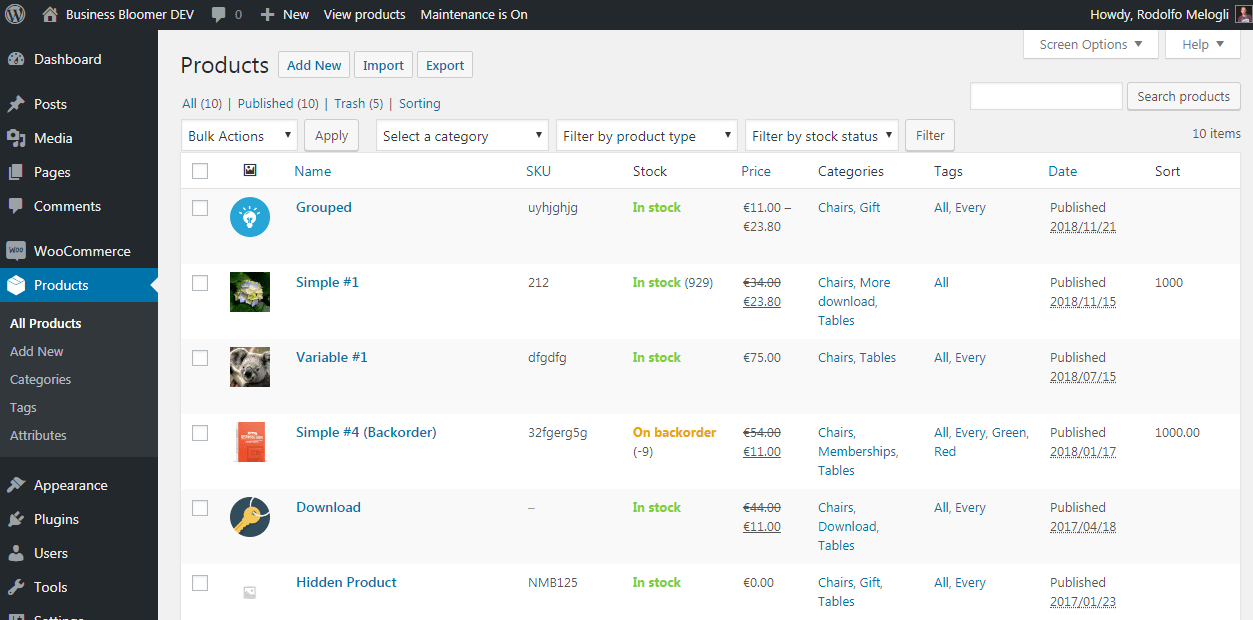Open the comments bubble icon in admin bar
The image size is (1253, 620).
pyautogui.click(x=218, y=15)
